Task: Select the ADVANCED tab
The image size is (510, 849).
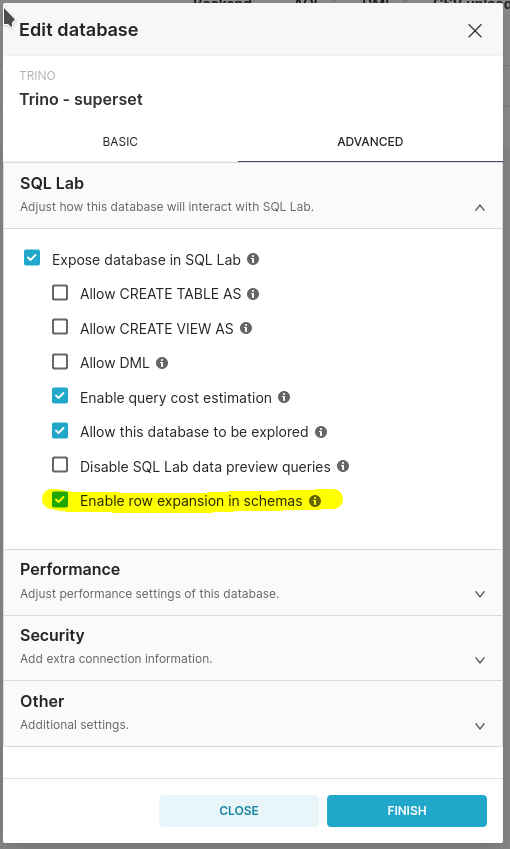Action: [x=370, y=142]
